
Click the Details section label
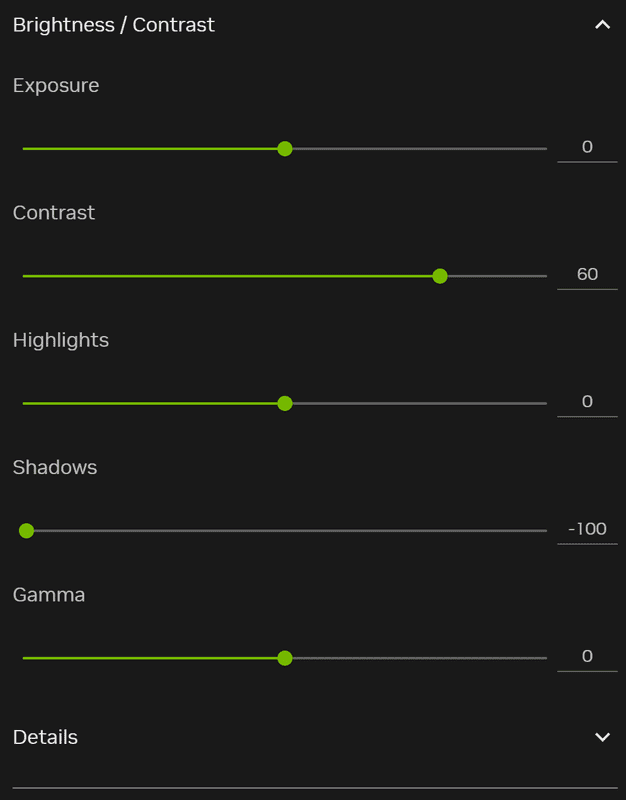tap(45, 737)
